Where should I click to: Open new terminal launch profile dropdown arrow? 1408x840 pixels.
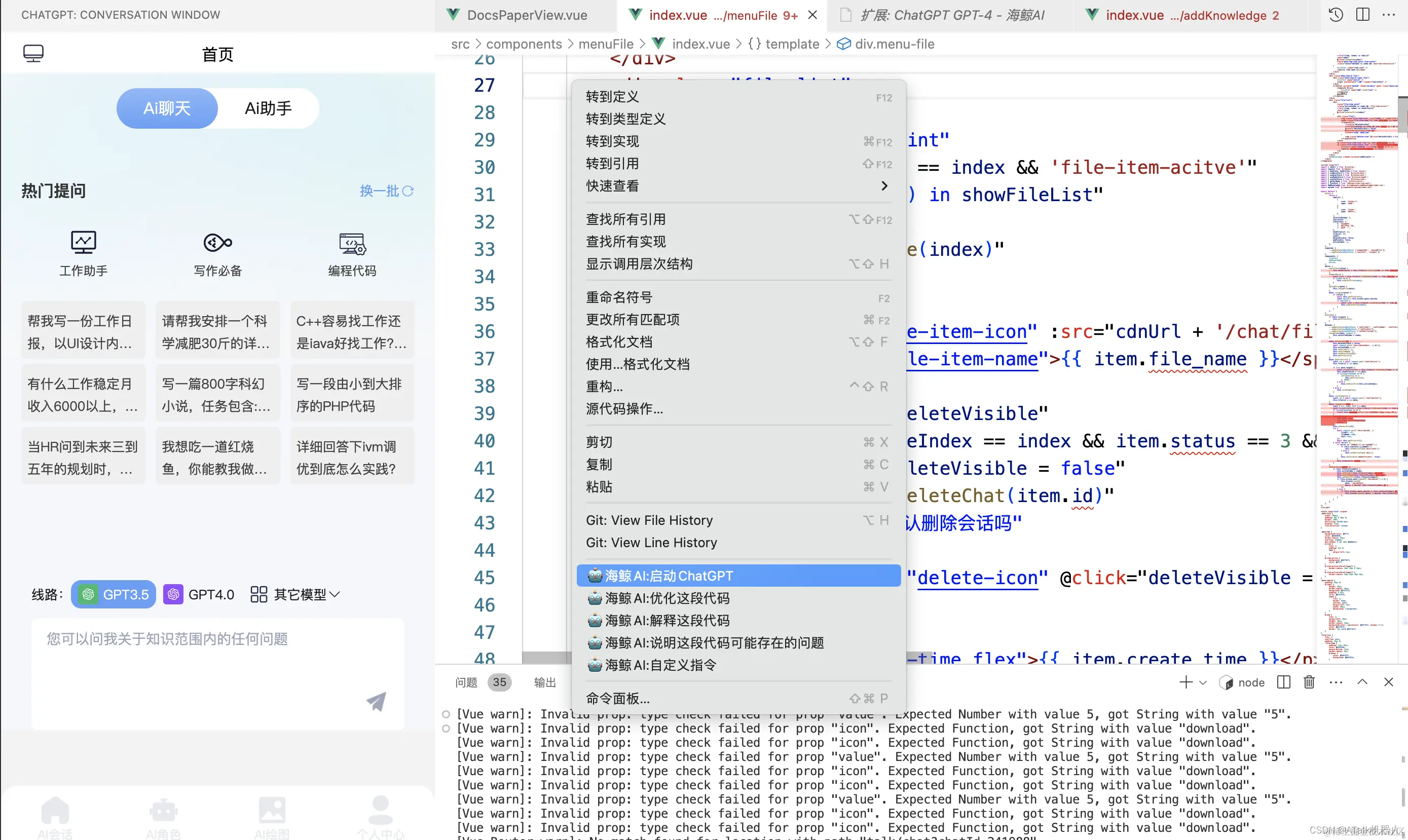1203,682
